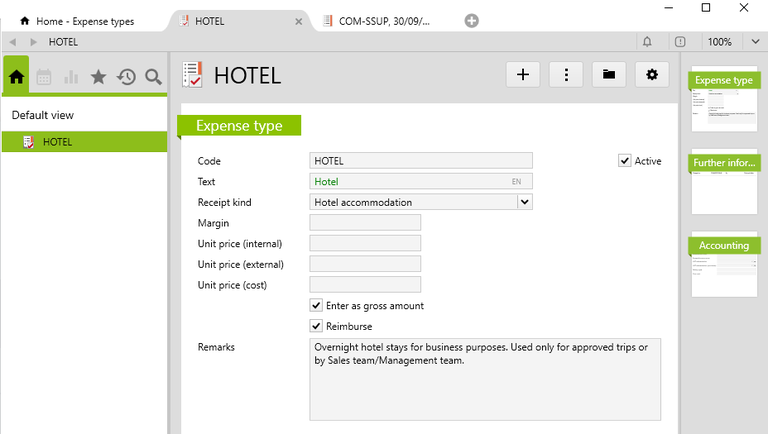Image resolution: width=768 pixels, height=434 pixels.
Task: Uncheck the Active checkbox
Action: [x=625, y=161]
